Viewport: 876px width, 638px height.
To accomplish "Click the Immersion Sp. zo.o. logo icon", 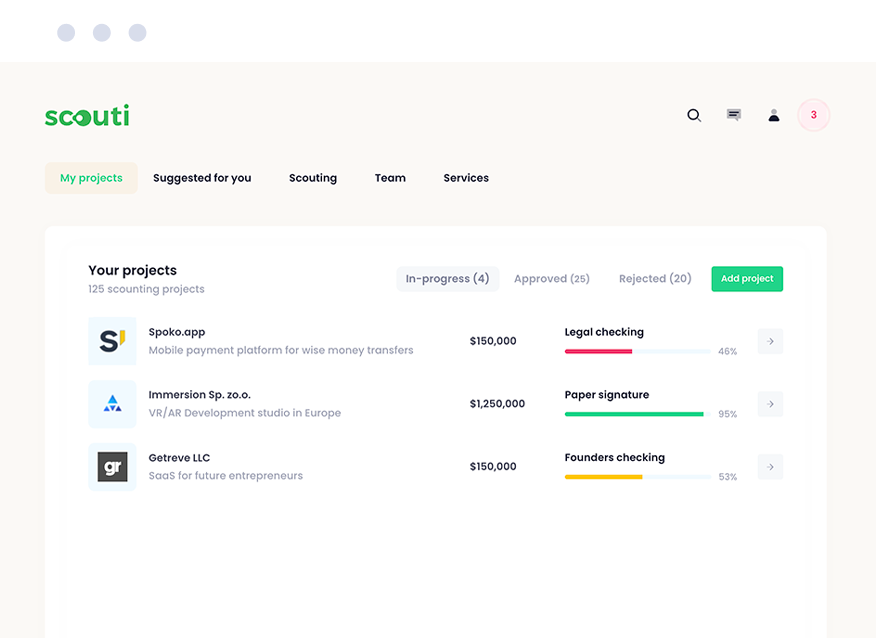I will pyautogui.click(x=112, y=404).
